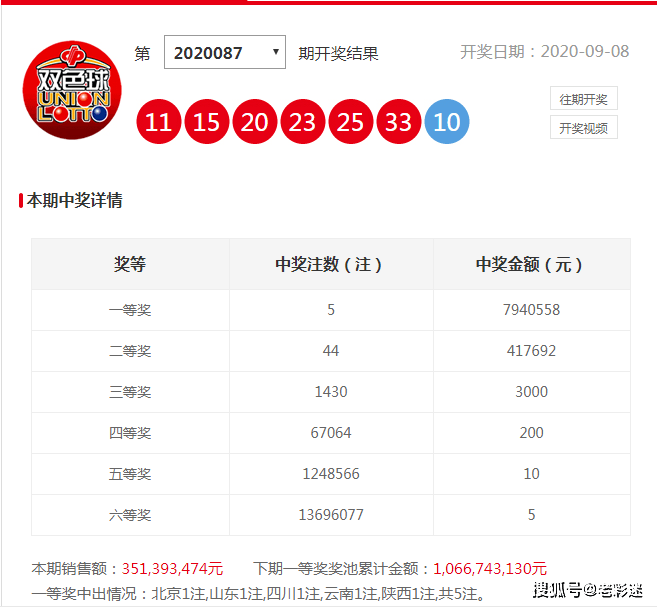Viewport: 657px width, 607px height.
Task: Click third prize winner count 1430
Action: pos(331,392)
